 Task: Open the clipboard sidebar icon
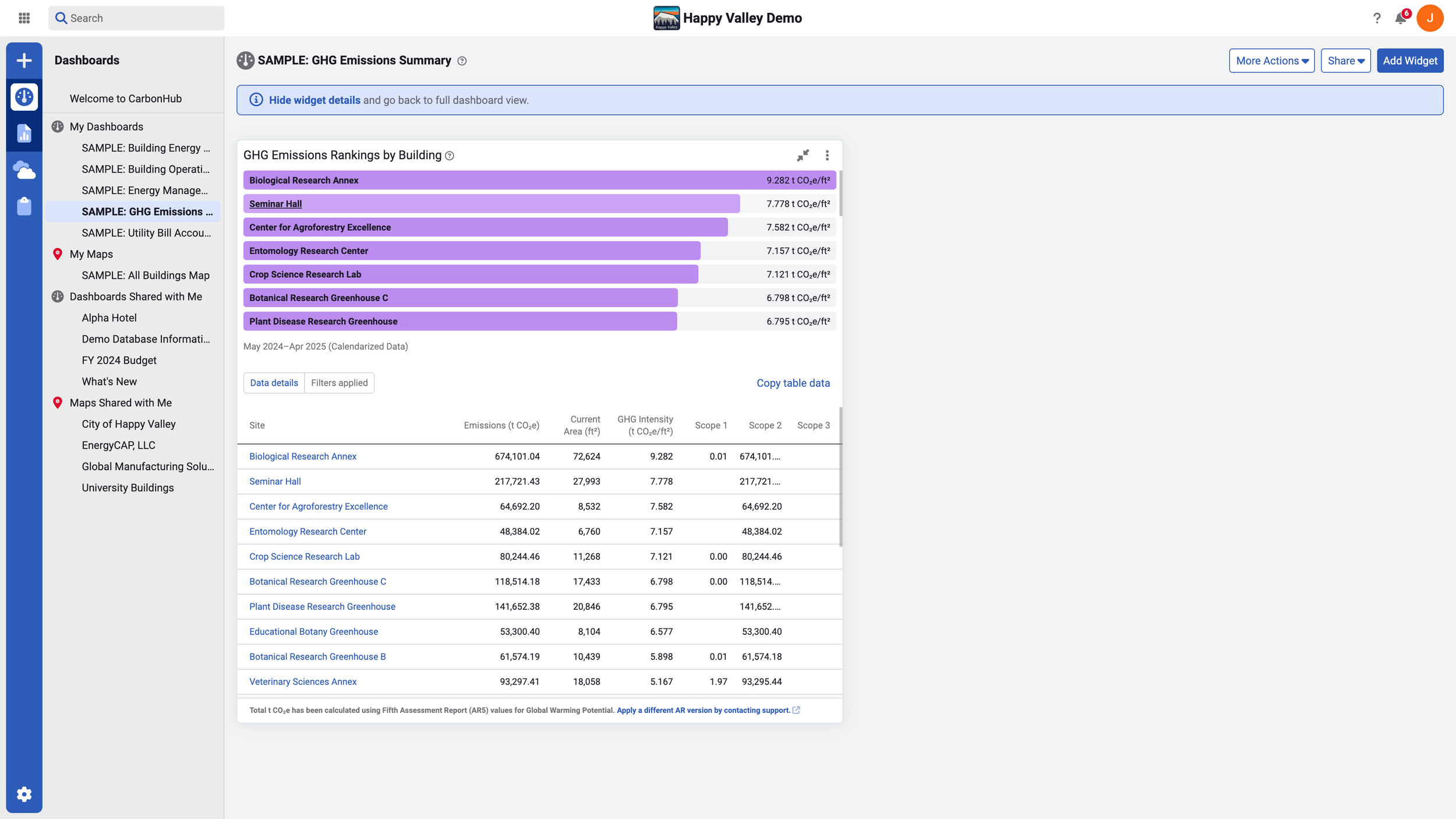pos(24,206)
